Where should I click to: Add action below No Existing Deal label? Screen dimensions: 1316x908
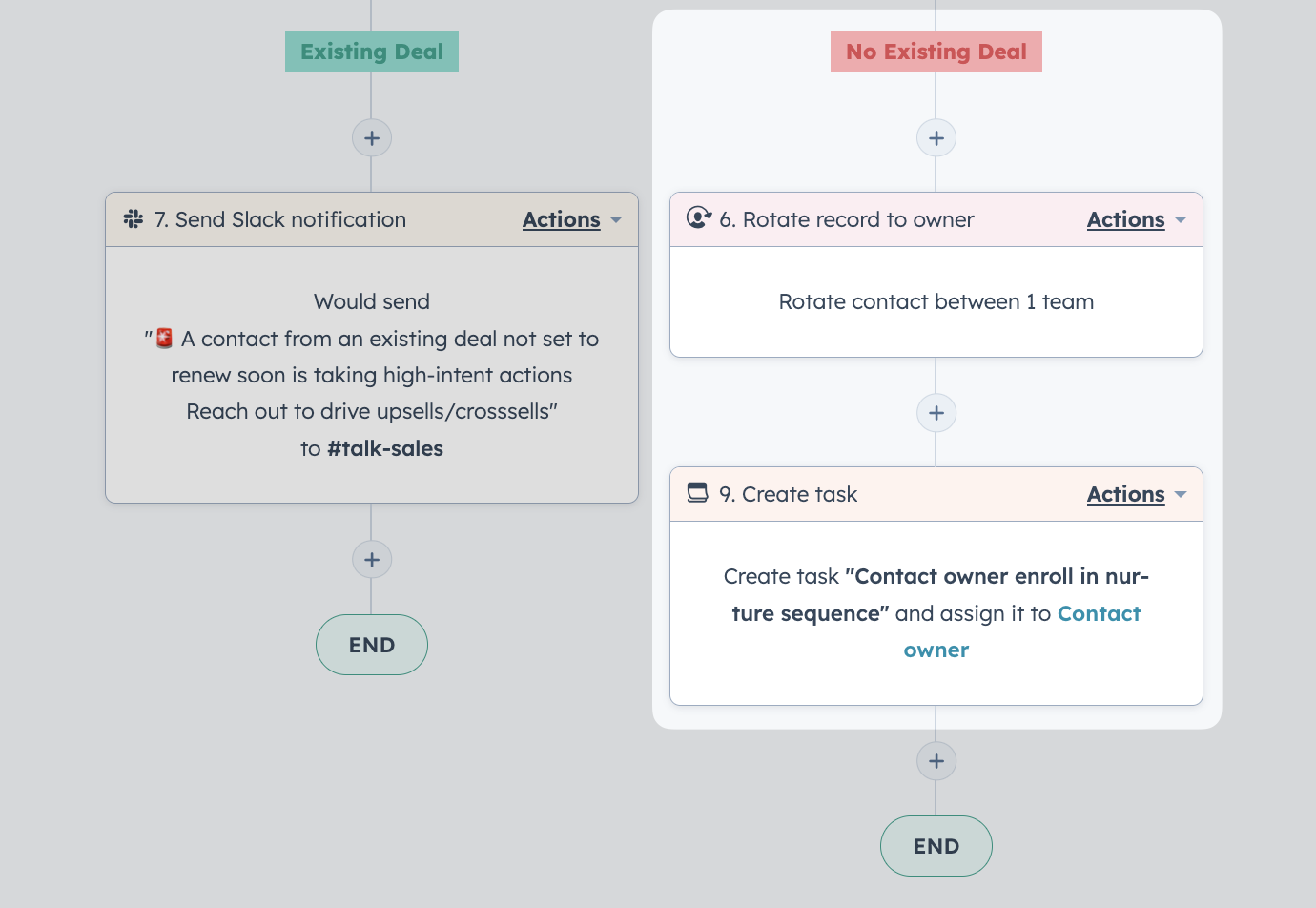coord(936,138)
